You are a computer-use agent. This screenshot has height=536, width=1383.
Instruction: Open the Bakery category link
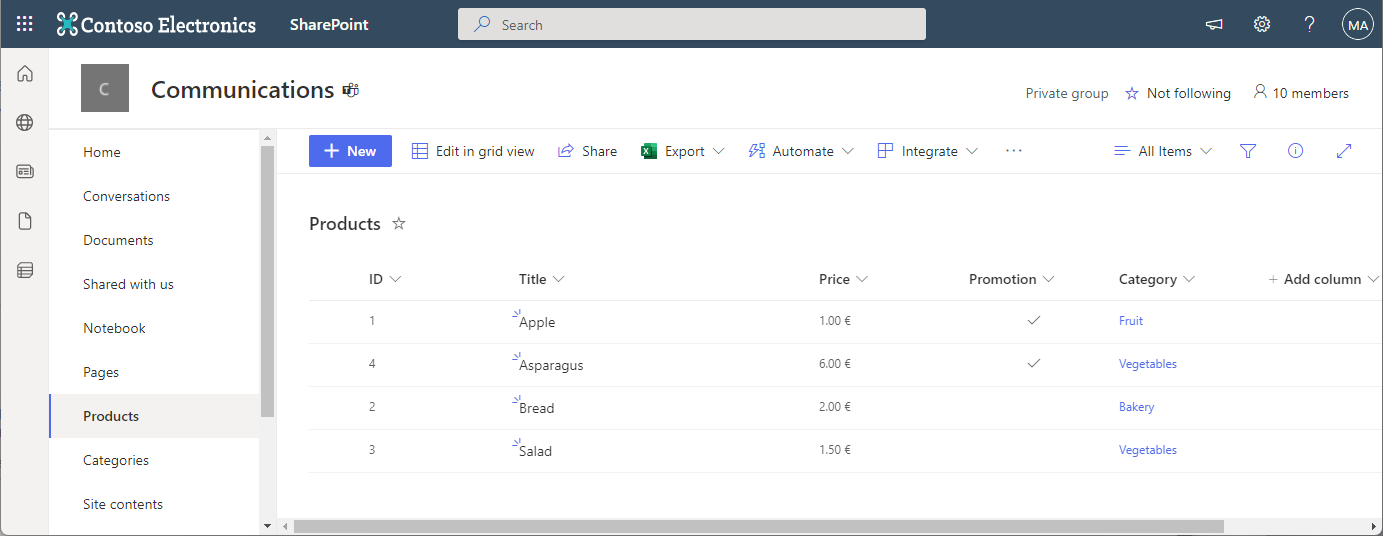coord(1137,407)
